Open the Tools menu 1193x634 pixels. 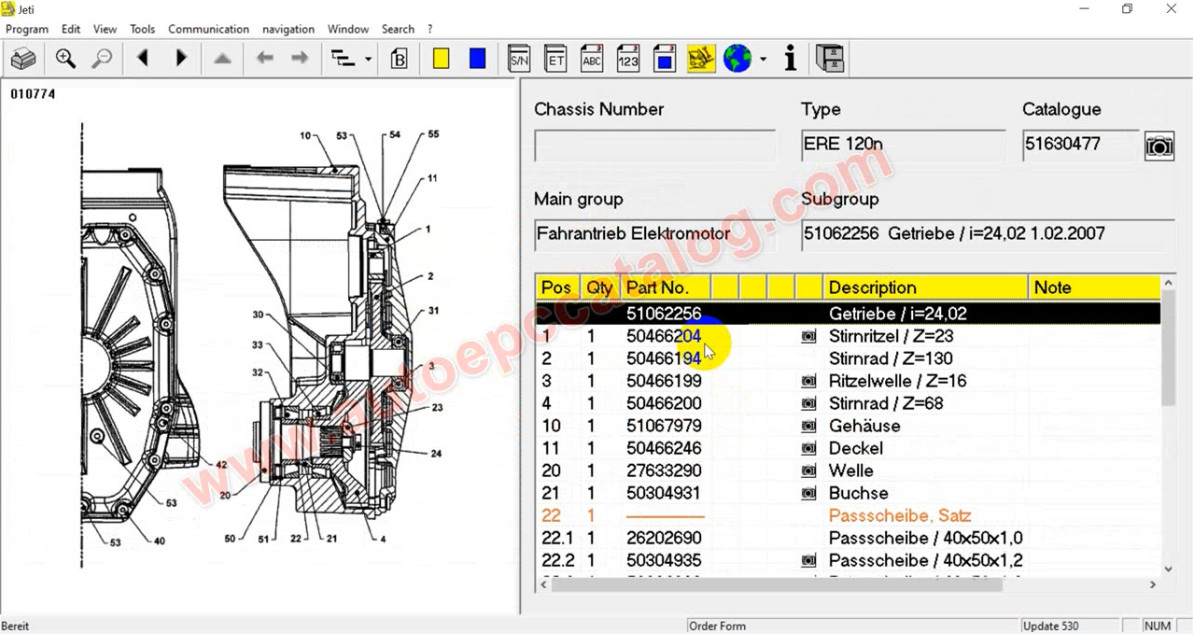click(142, 29)
